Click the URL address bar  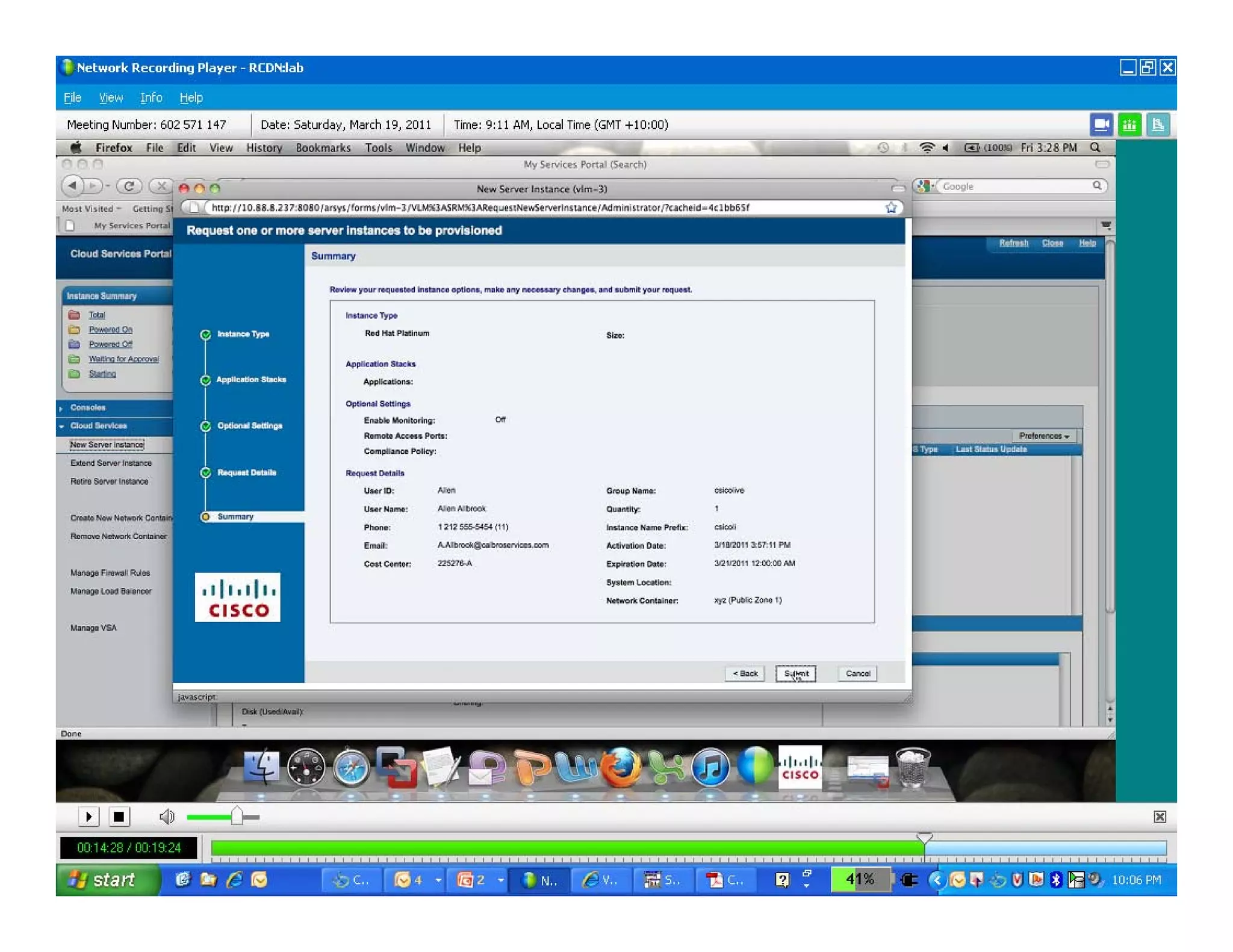pos(542,208)
